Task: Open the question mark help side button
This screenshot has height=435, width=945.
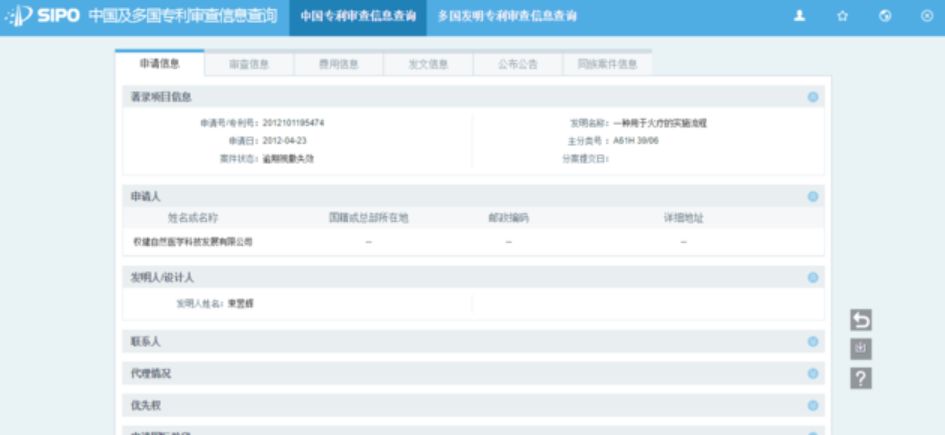Action: click(861, 378)
